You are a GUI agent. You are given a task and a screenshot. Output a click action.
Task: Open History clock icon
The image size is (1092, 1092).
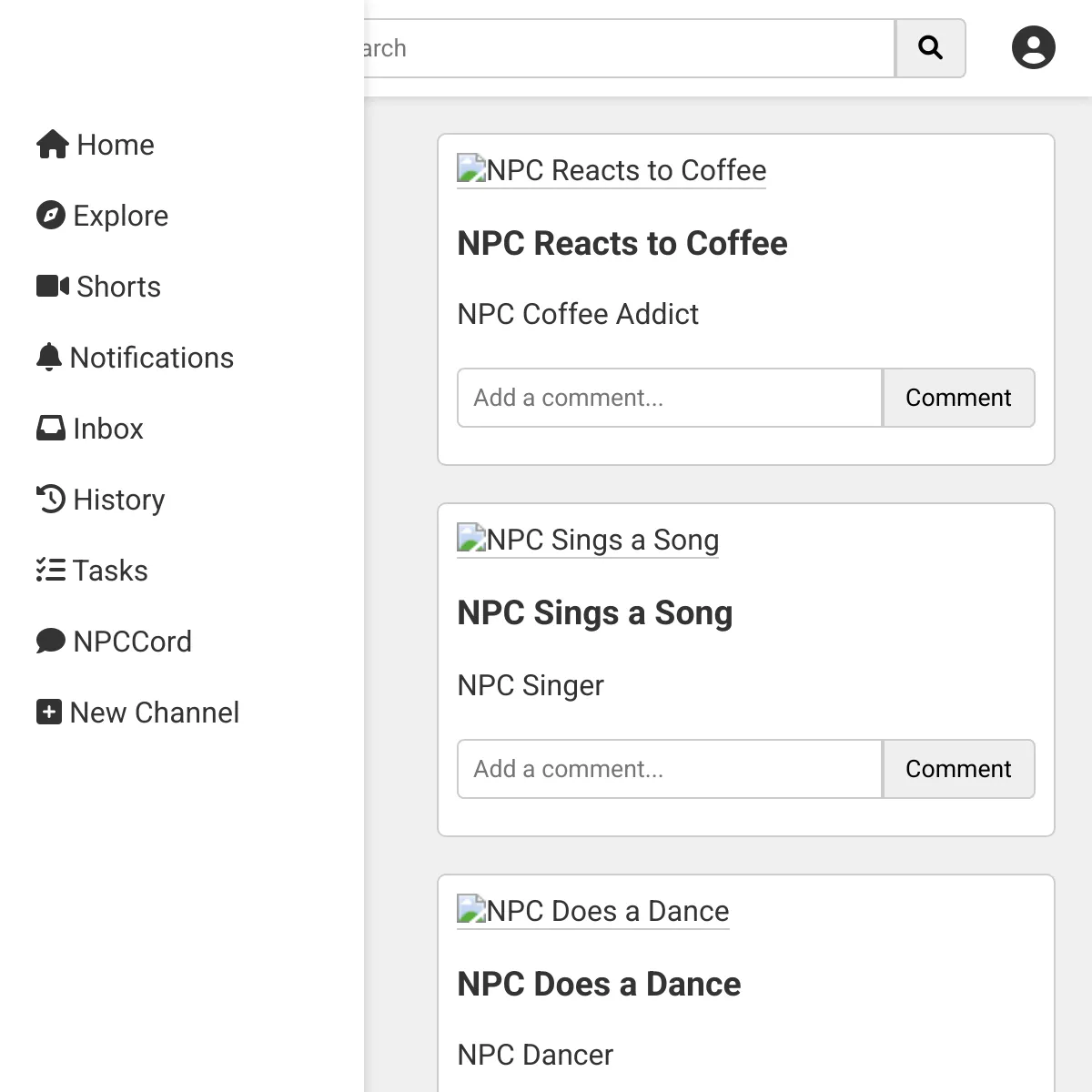pyautogui.click(x=51, y=500)
